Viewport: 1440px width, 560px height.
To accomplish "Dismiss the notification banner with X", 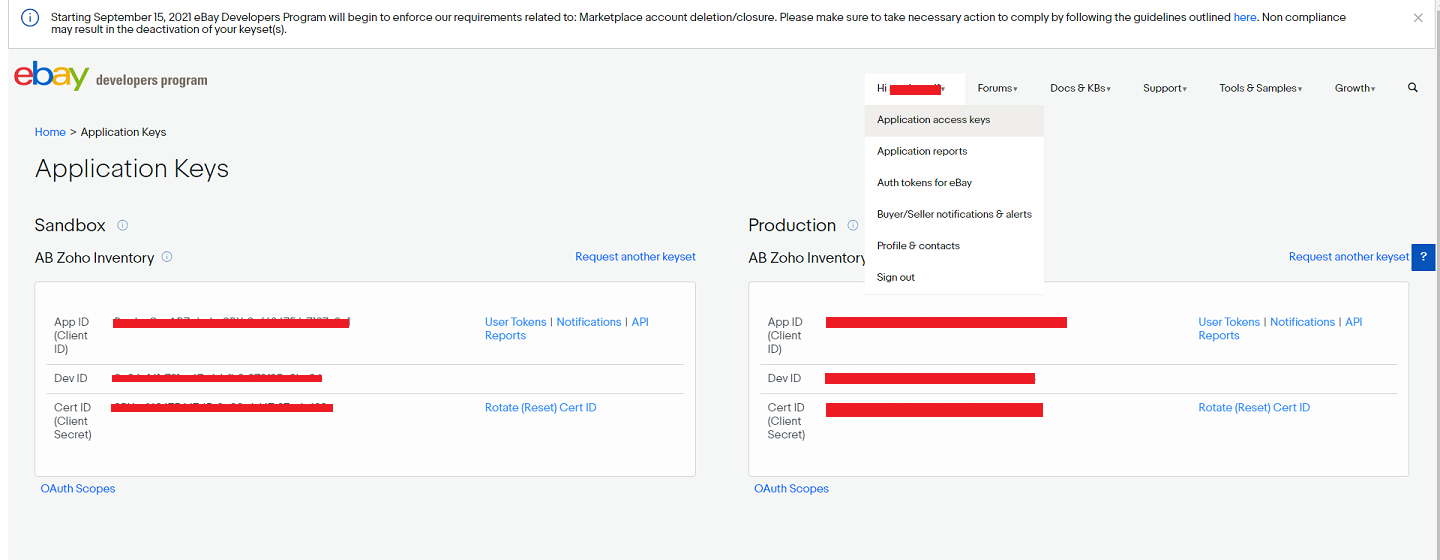I will click(x=1418, y=18).
